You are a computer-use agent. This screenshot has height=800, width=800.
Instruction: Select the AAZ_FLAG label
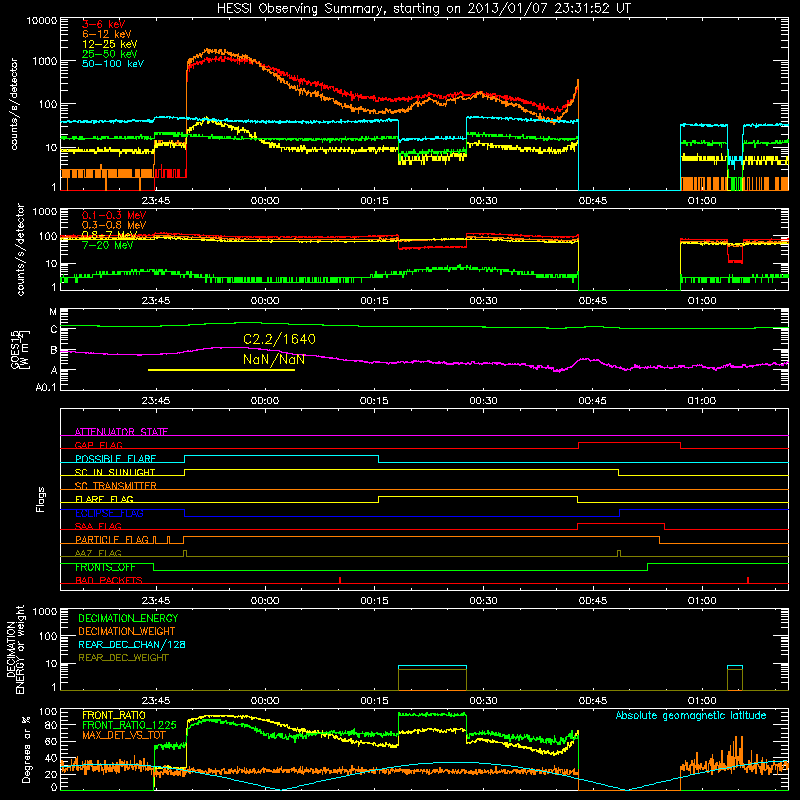[98, 553]
